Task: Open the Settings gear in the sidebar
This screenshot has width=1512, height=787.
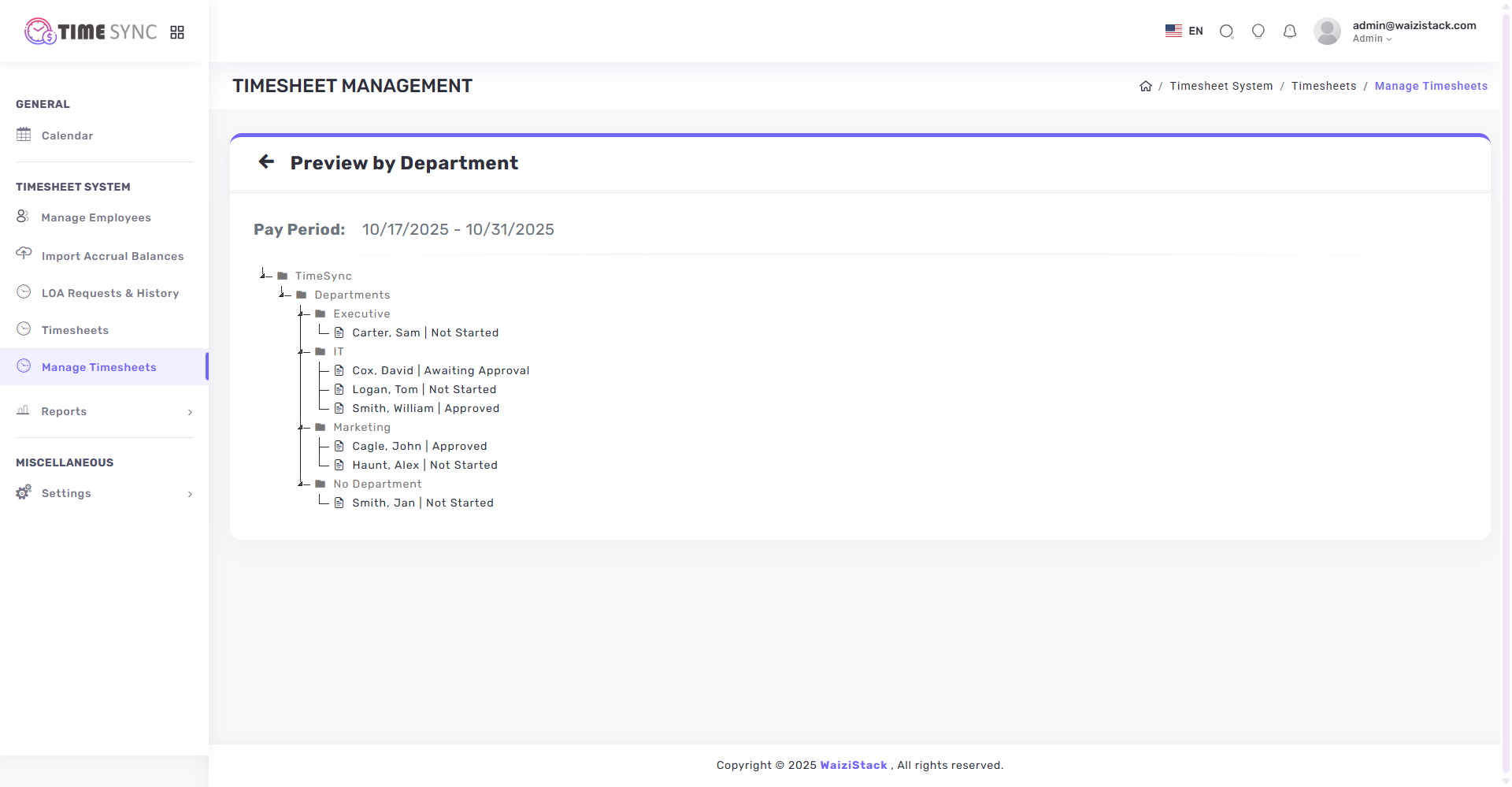Action: 23,492
